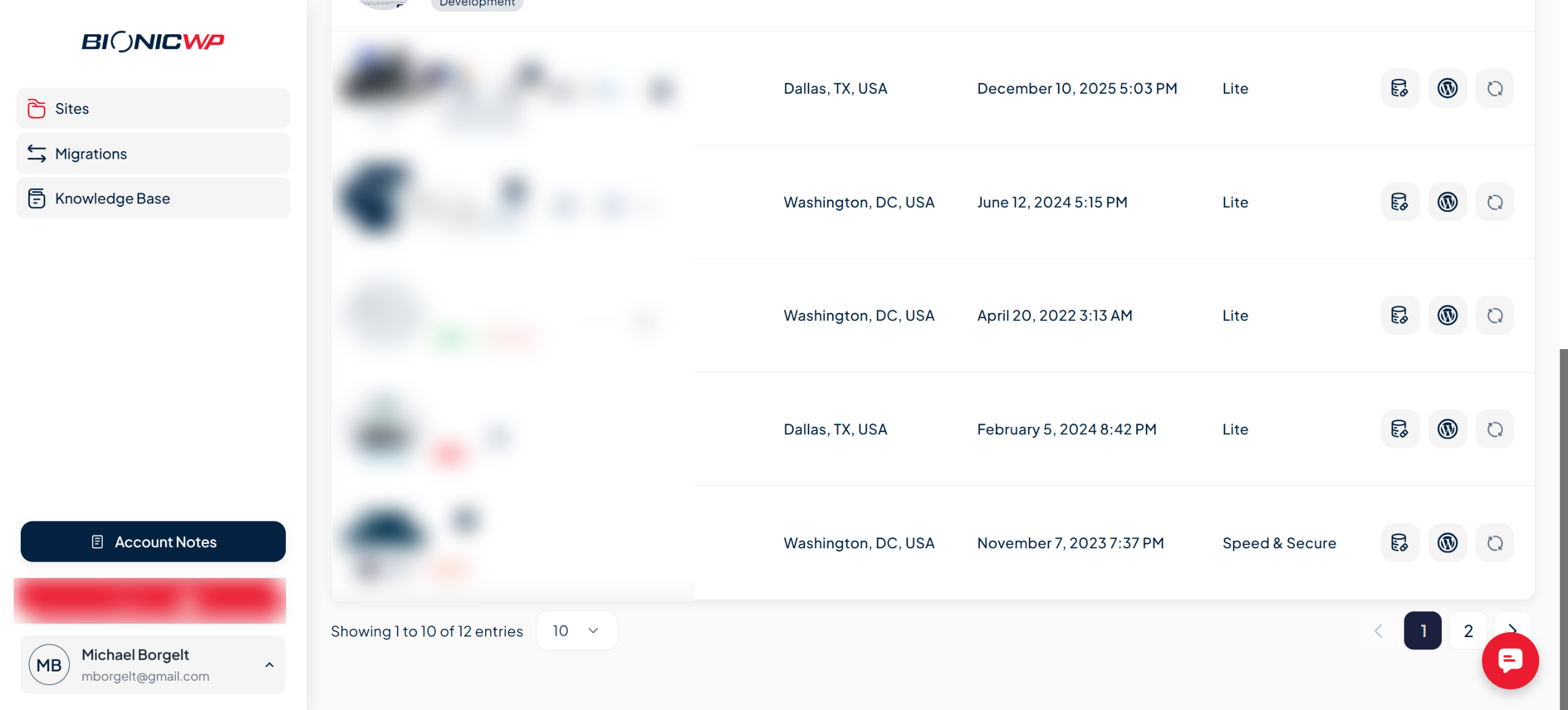Click WordPress icon for December 10, 2025 site

coord(1447,88)
